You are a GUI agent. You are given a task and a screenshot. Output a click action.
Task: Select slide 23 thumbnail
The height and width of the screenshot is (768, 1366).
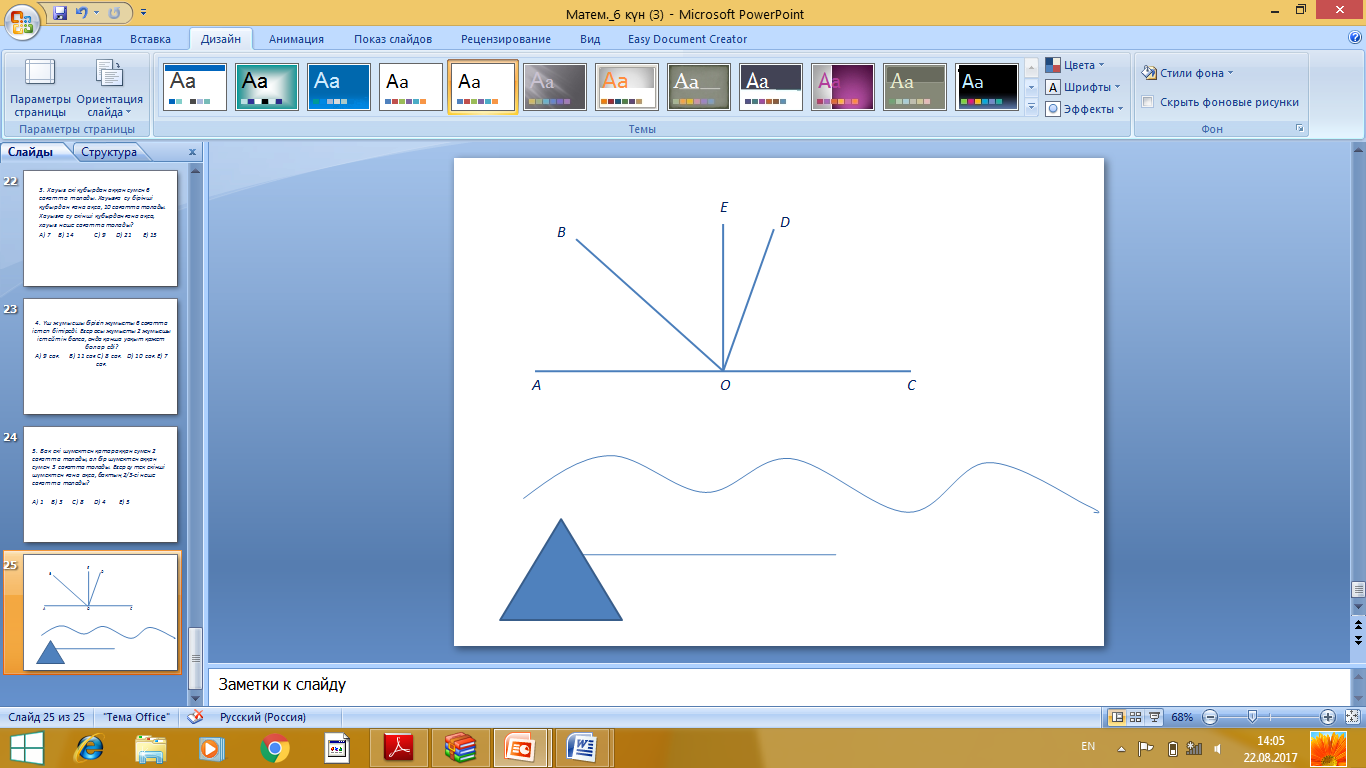(x=100, y=356)
